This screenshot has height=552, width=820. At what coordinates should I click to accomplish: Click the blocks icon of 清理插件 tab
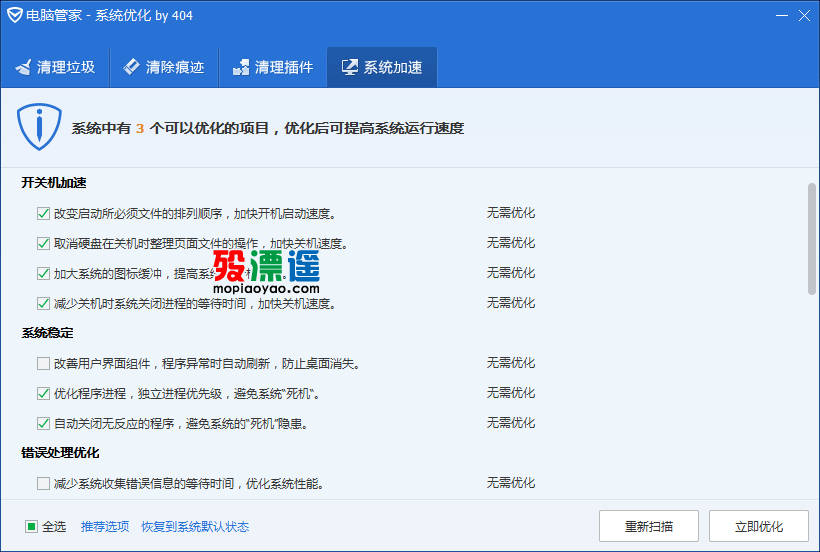(241, 67)
